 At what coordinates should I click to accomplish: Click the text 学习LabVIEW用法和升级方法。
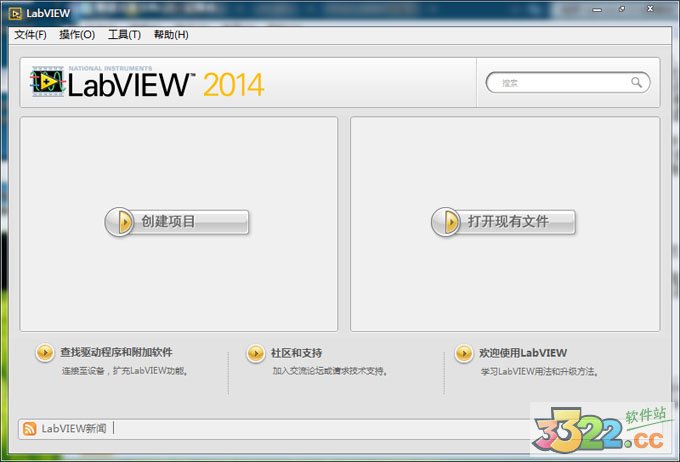pos(539,372)
